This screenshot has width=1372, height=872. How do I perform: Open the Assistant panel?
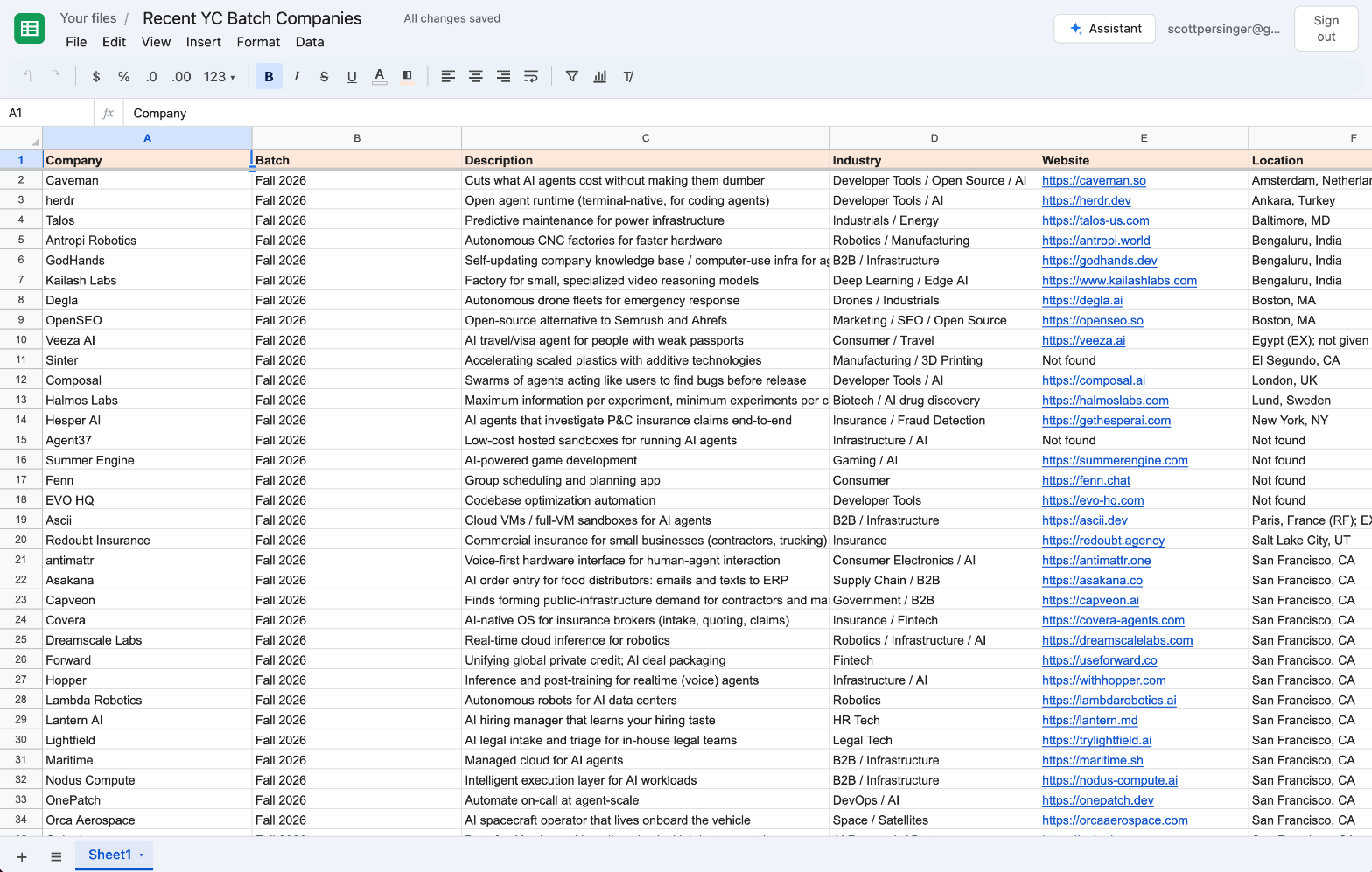pos(1104,29)
